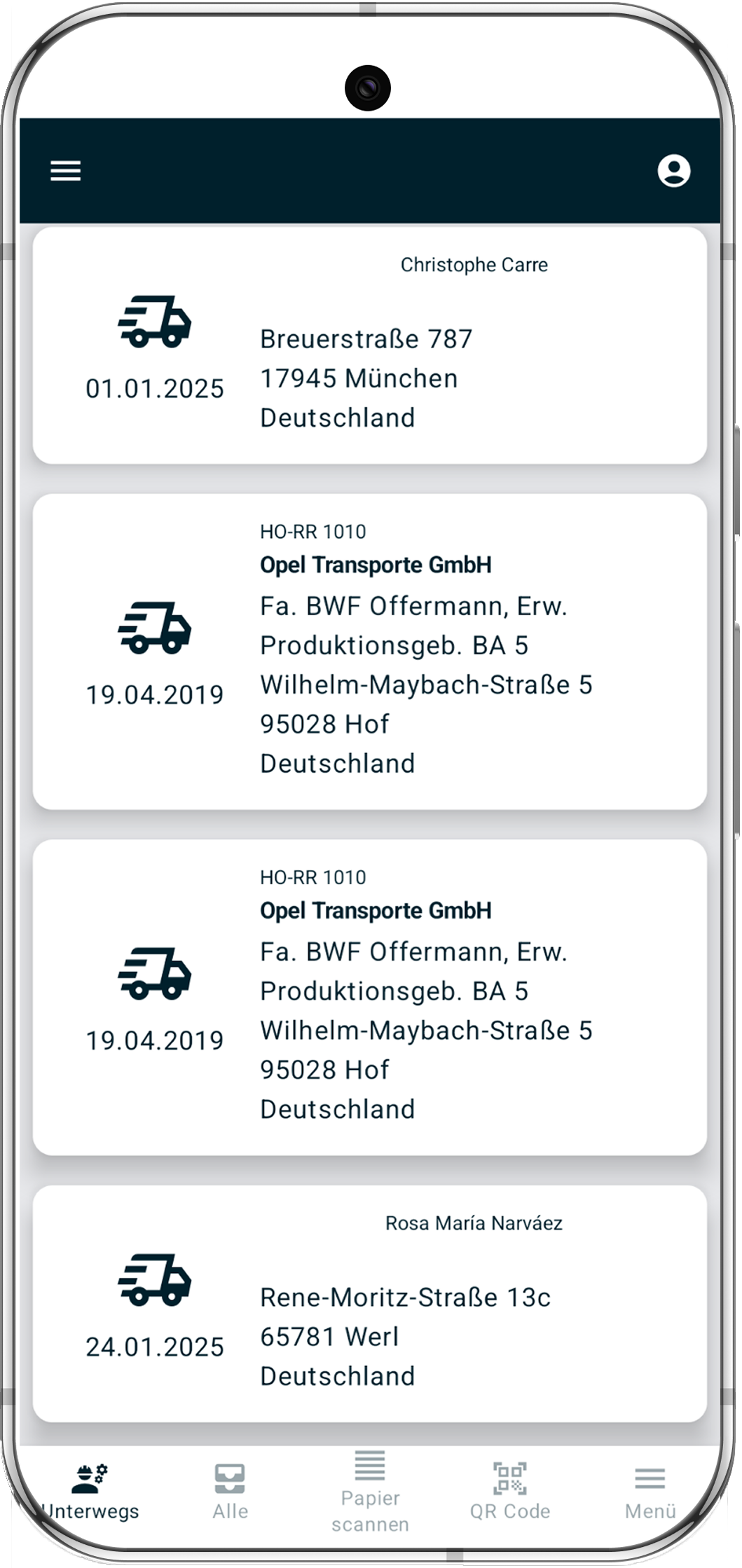Open the Menü tab label
The image size is (742, 1568).
point(650,1511)
